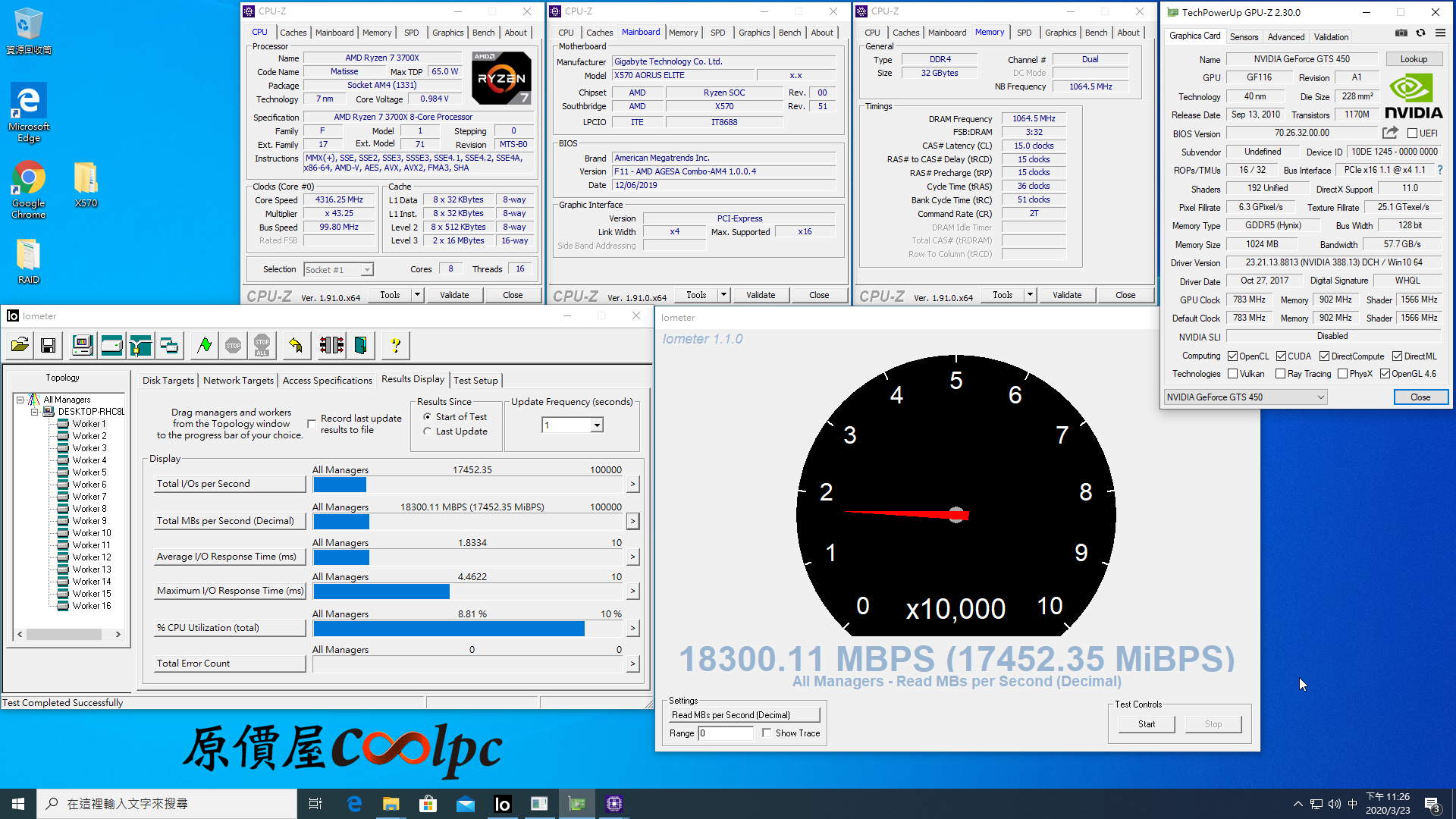Expand Total I/Os per Second arrow button
Viewport: 1456px width, 819px height.
632,484
